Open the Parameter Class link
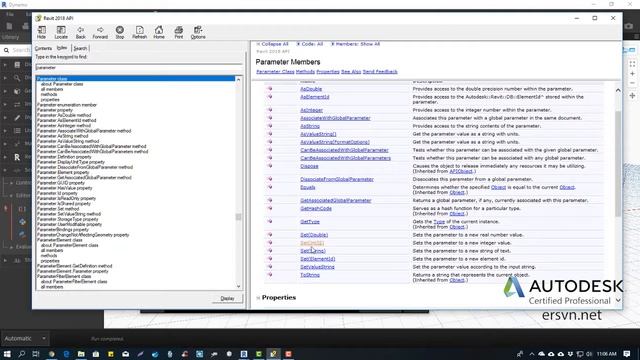 pyautogui.click(x=275, y=71)
